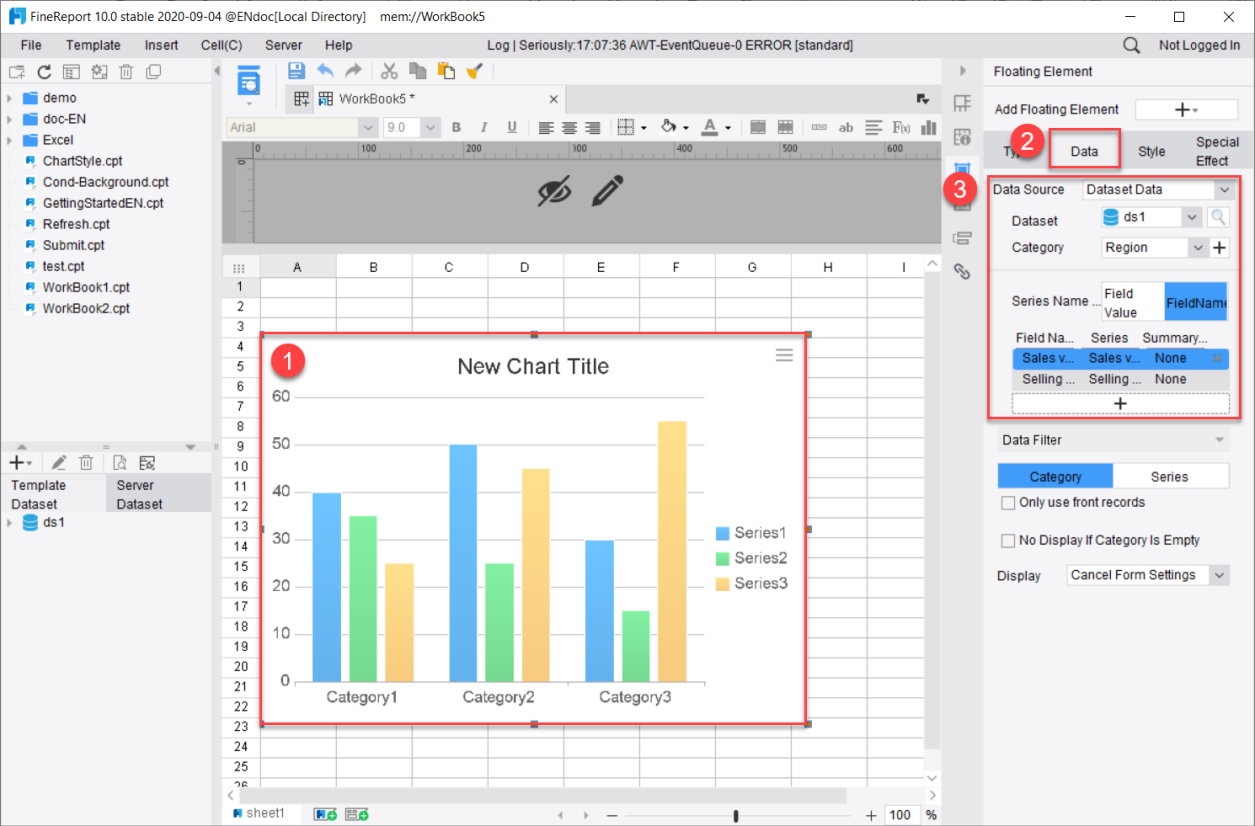The image size is (1255, 826).
Task: Open the Dataset ds1 dropdown
Action: click(x=1191, y=217)
